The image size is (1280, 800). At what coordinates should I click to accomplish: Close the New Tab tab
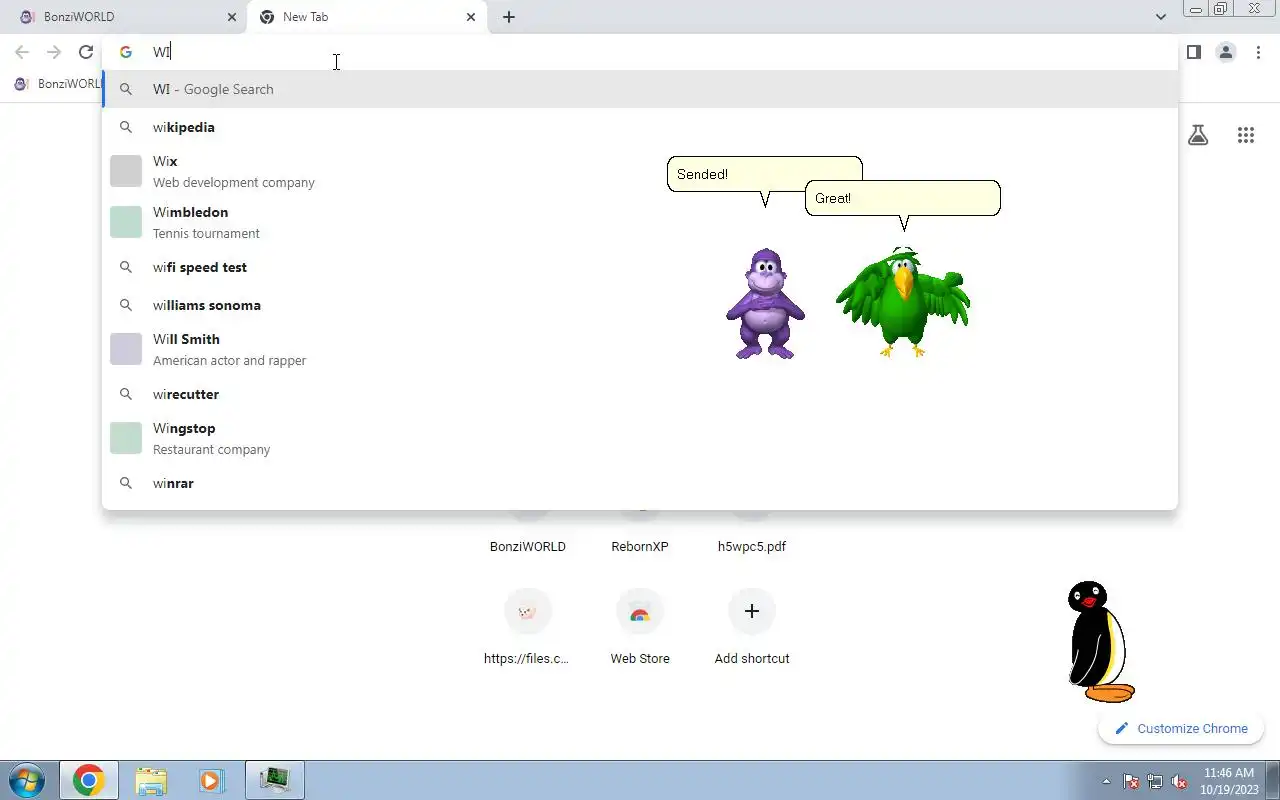471,17
